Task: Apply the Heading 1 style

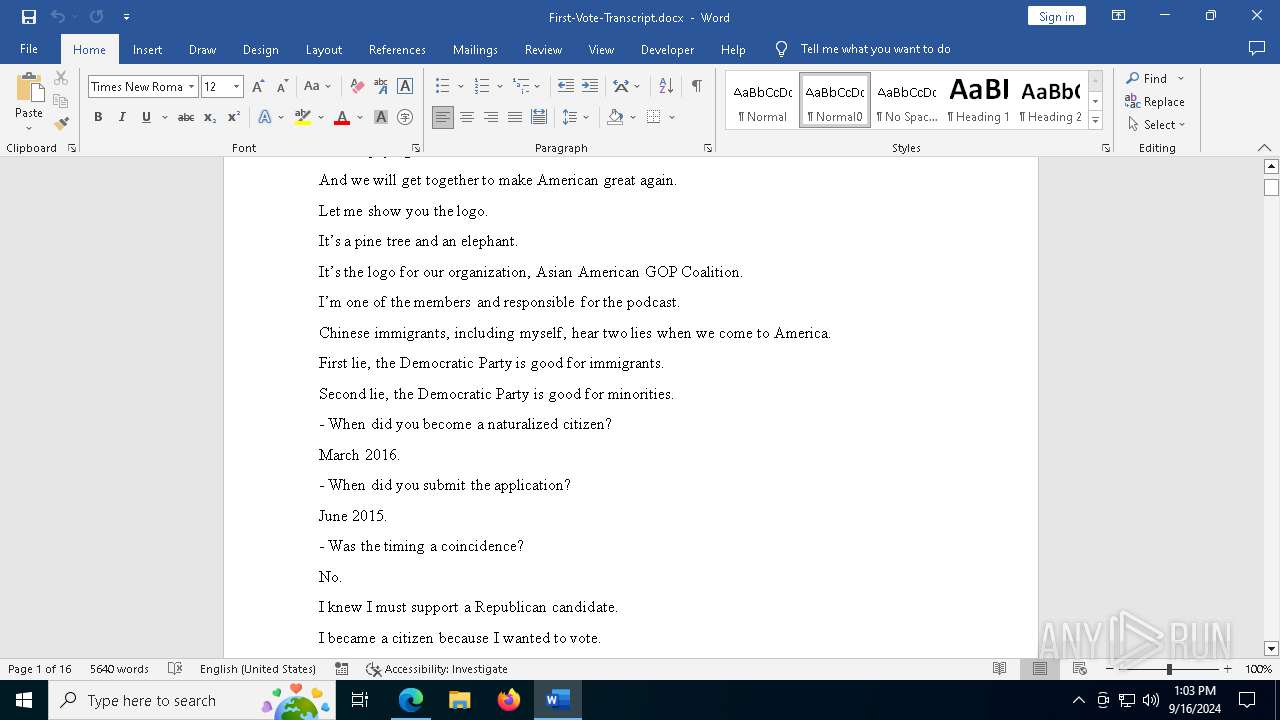Action: (979, 100)
